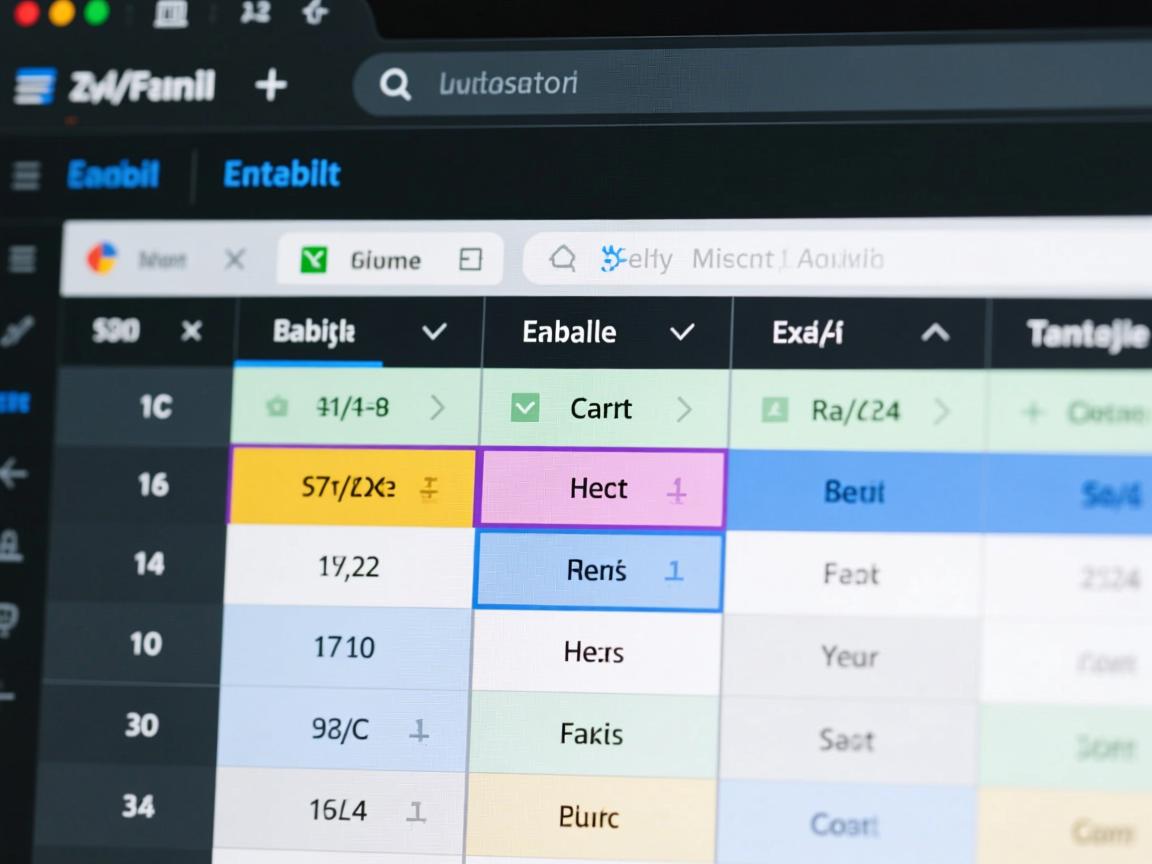This screenshot has height=864, width=1152.
Task: Click the green Giume tab icon
Action: [314, 261]
